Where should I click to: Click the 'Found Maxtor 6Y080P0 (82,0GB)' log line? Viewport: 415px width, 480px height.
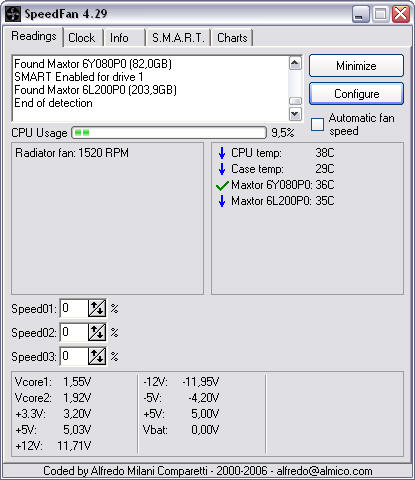pos(93,64)
